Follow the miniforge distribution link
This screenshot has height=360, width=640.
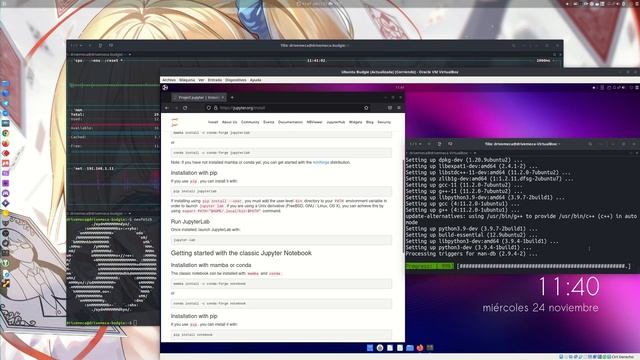point(321,162)
